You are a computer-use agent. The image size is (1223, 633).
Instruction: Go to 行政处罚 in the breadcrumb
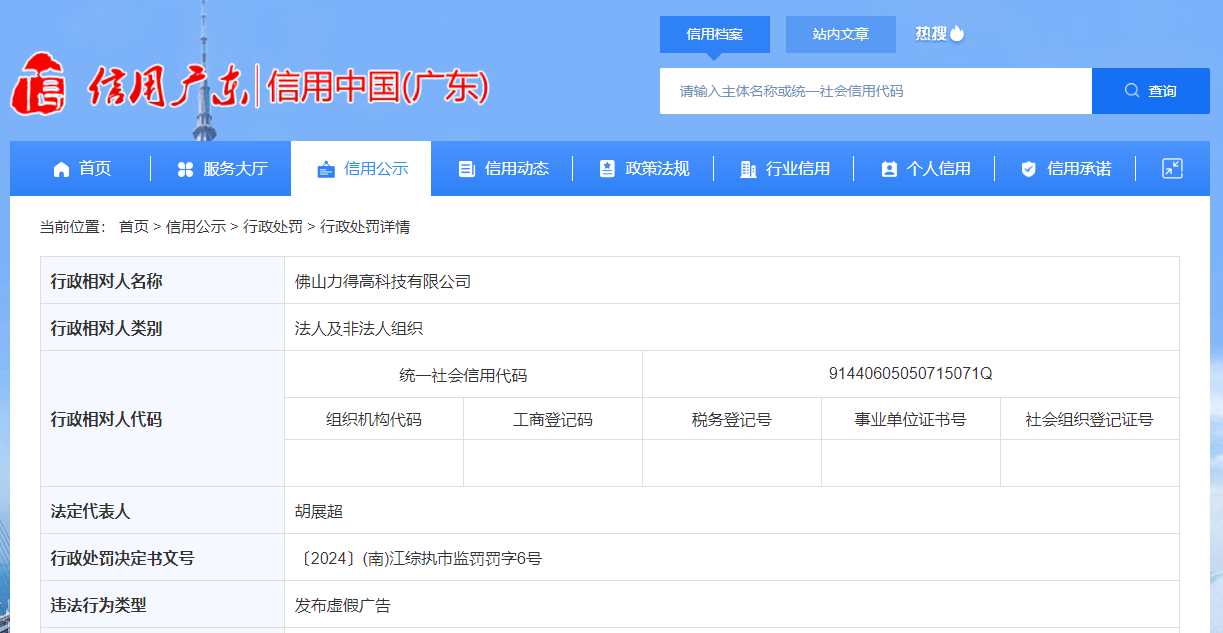(x=273, y=227)
